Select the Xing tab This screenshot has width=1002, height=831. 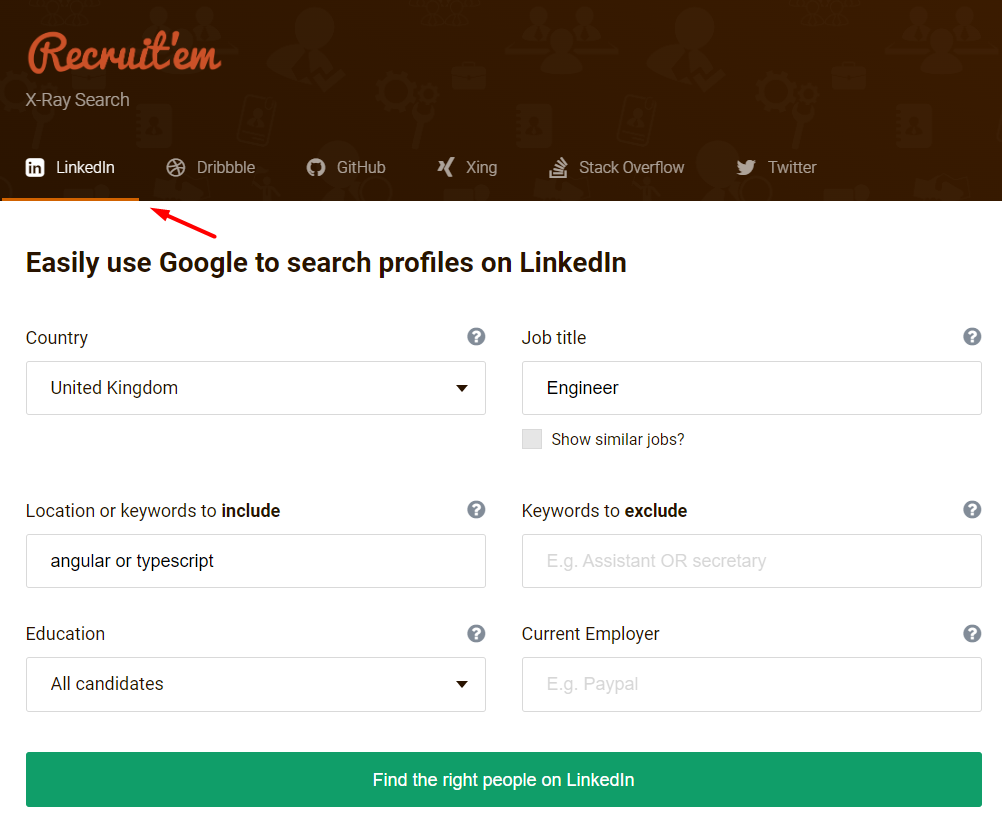[467, 167]
